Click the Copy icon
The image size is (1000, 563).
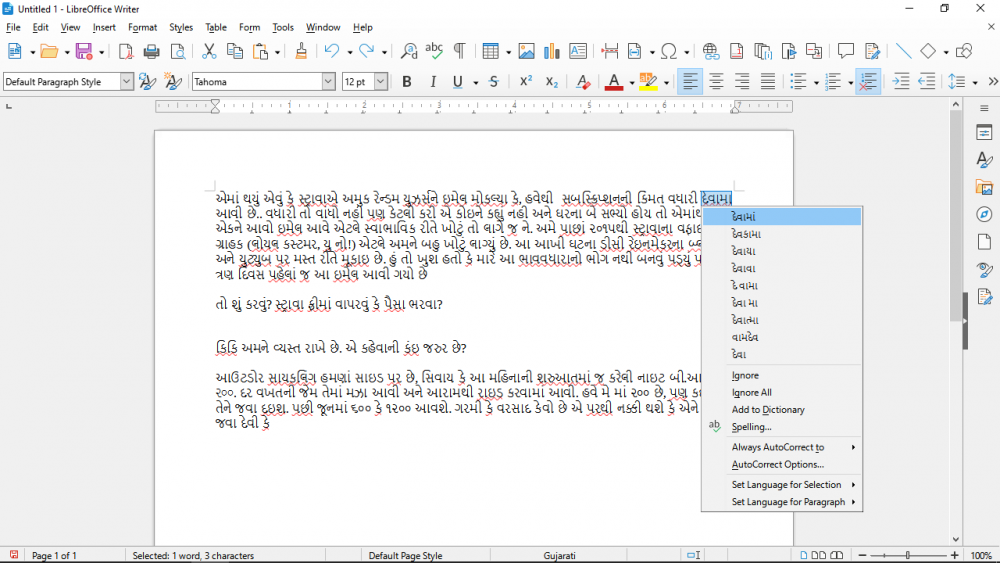pyautogui.click(x=235, y=51)
